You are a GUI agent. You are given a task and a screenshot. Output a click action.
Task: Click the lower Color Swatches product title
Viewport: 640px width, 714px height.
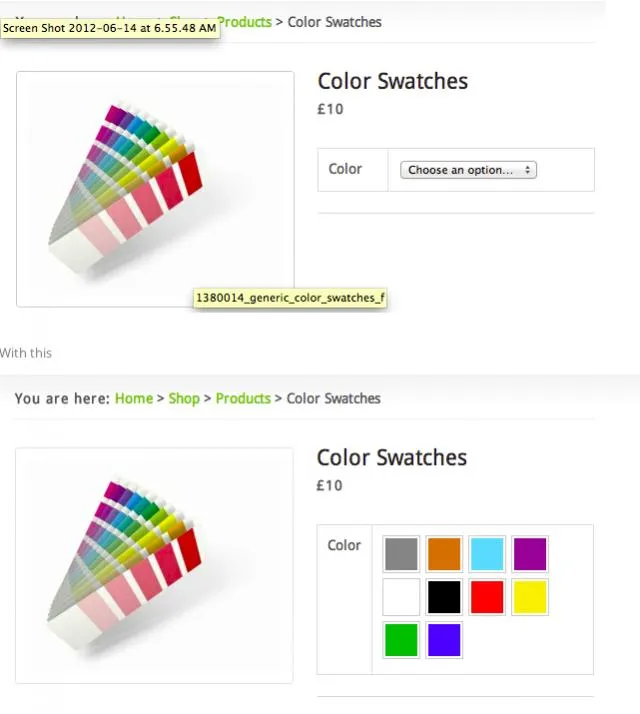pyautogui.click(x=392, y=458)
